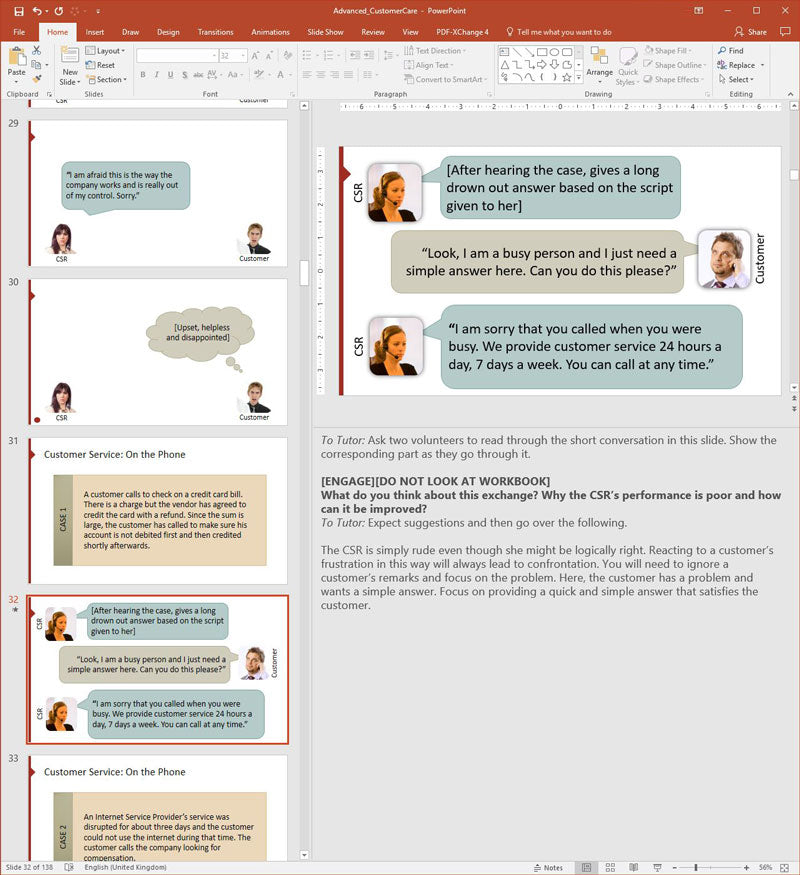Open Find in the Editing group
The height and width of the screenshot is (875, 800).
(x=731, y=51)
